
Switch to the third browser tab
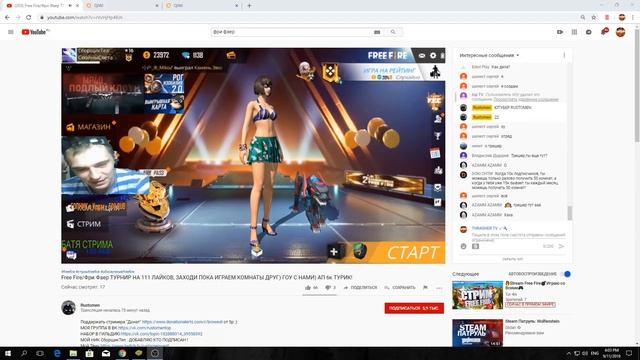point(201,6)
